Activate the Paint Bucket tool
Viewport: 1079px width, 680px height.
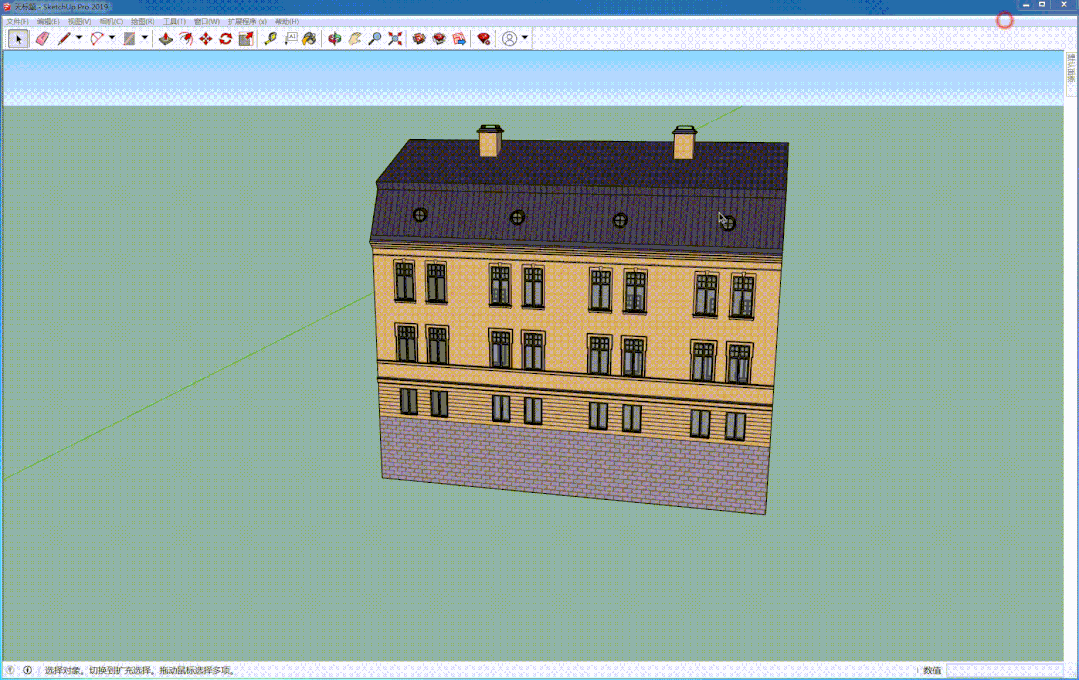coord(310,39)
